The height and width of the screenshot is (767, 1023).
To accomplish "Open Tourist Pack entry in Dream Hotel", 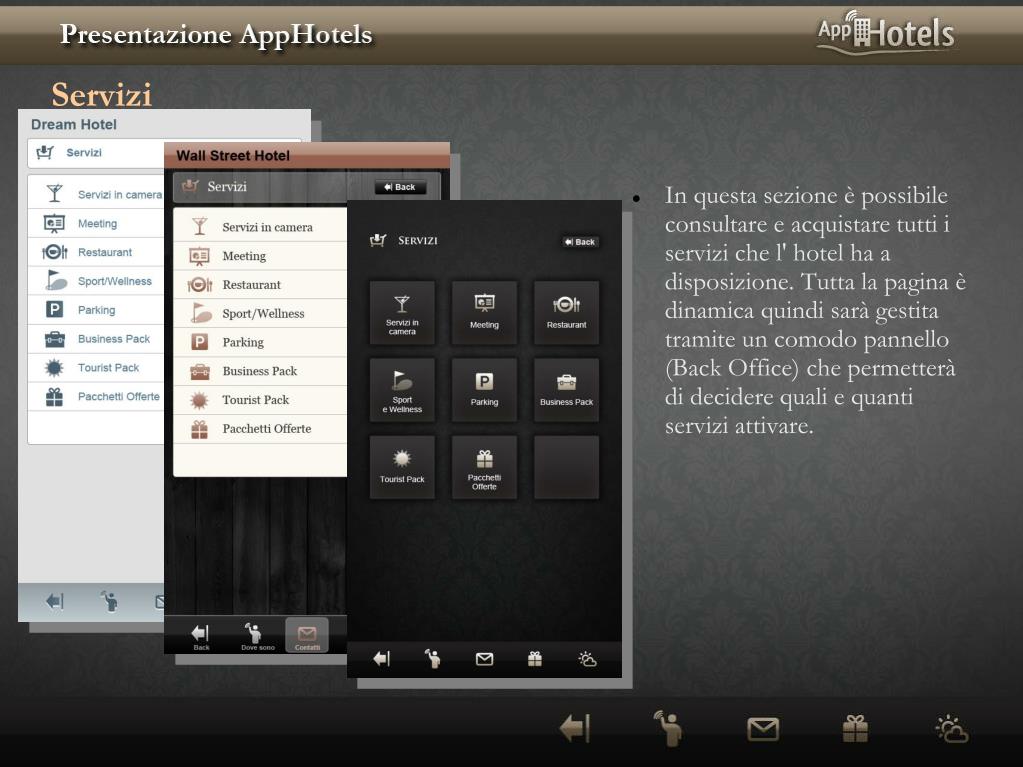I will point(96,367).
